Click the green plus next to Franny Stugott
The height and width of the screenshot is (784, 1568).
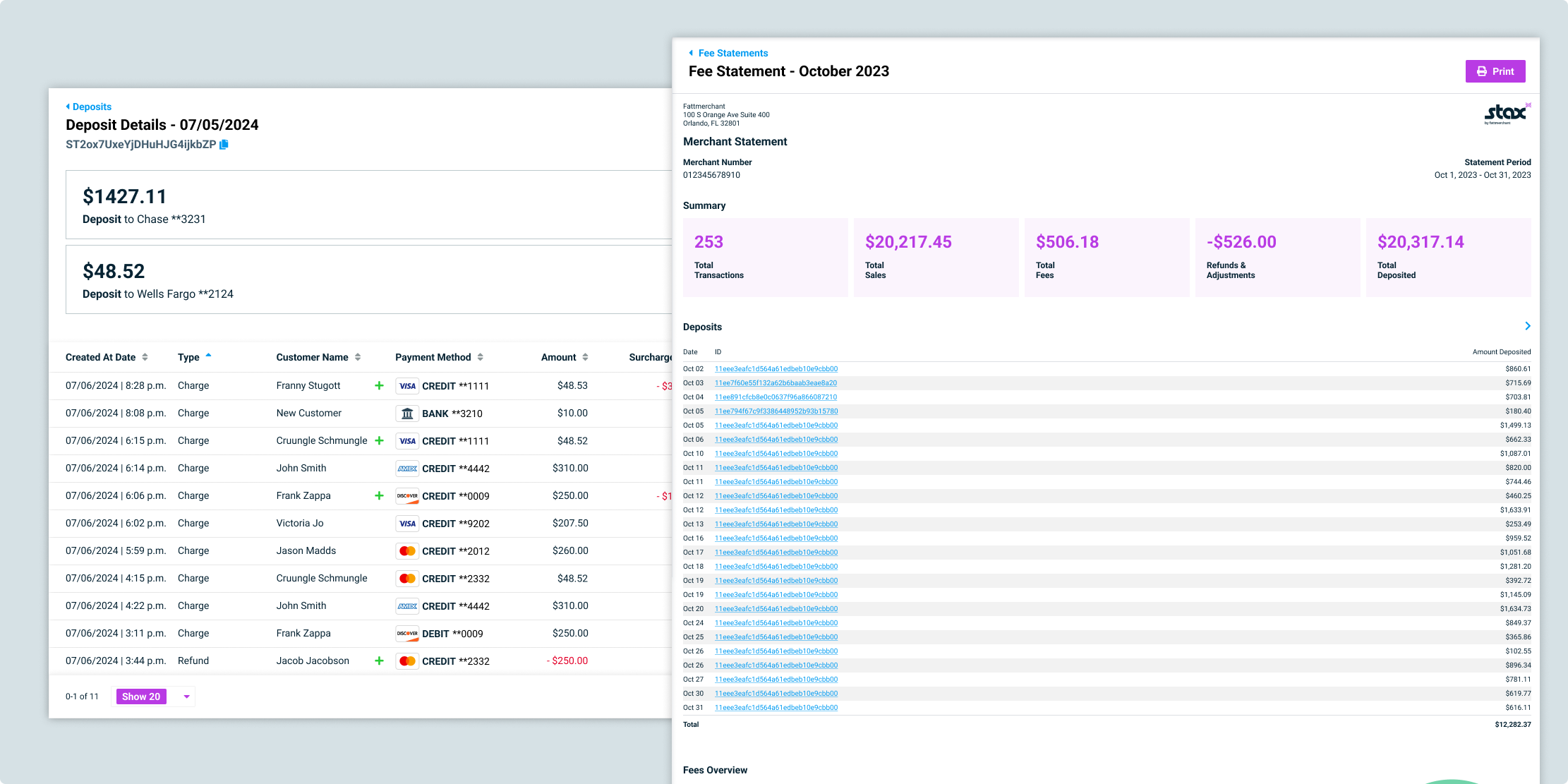coord(379,385)
